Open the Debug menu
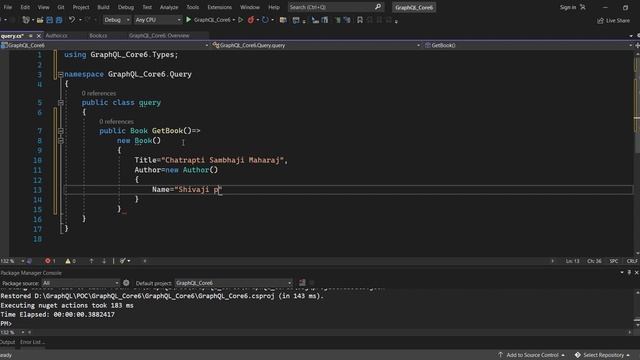 126,7
